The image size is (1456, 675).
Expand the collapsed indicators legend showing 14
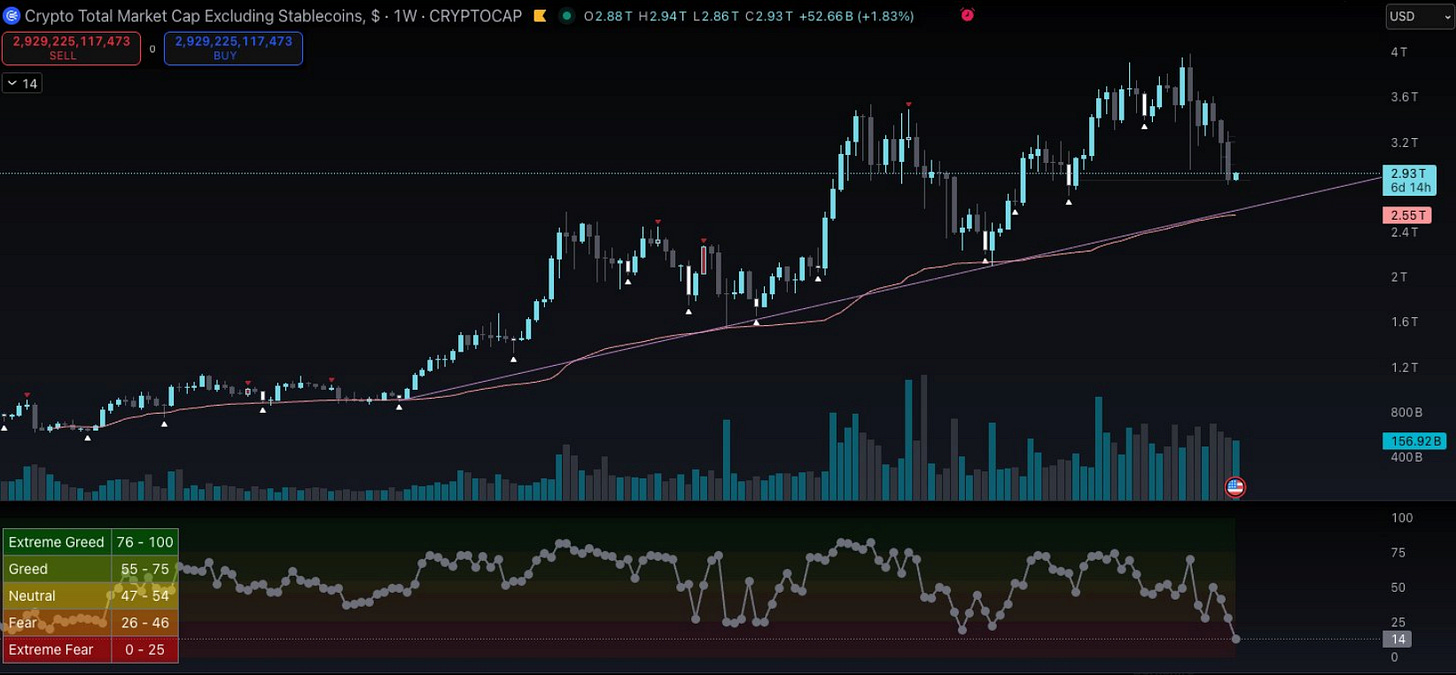[22, 84]
